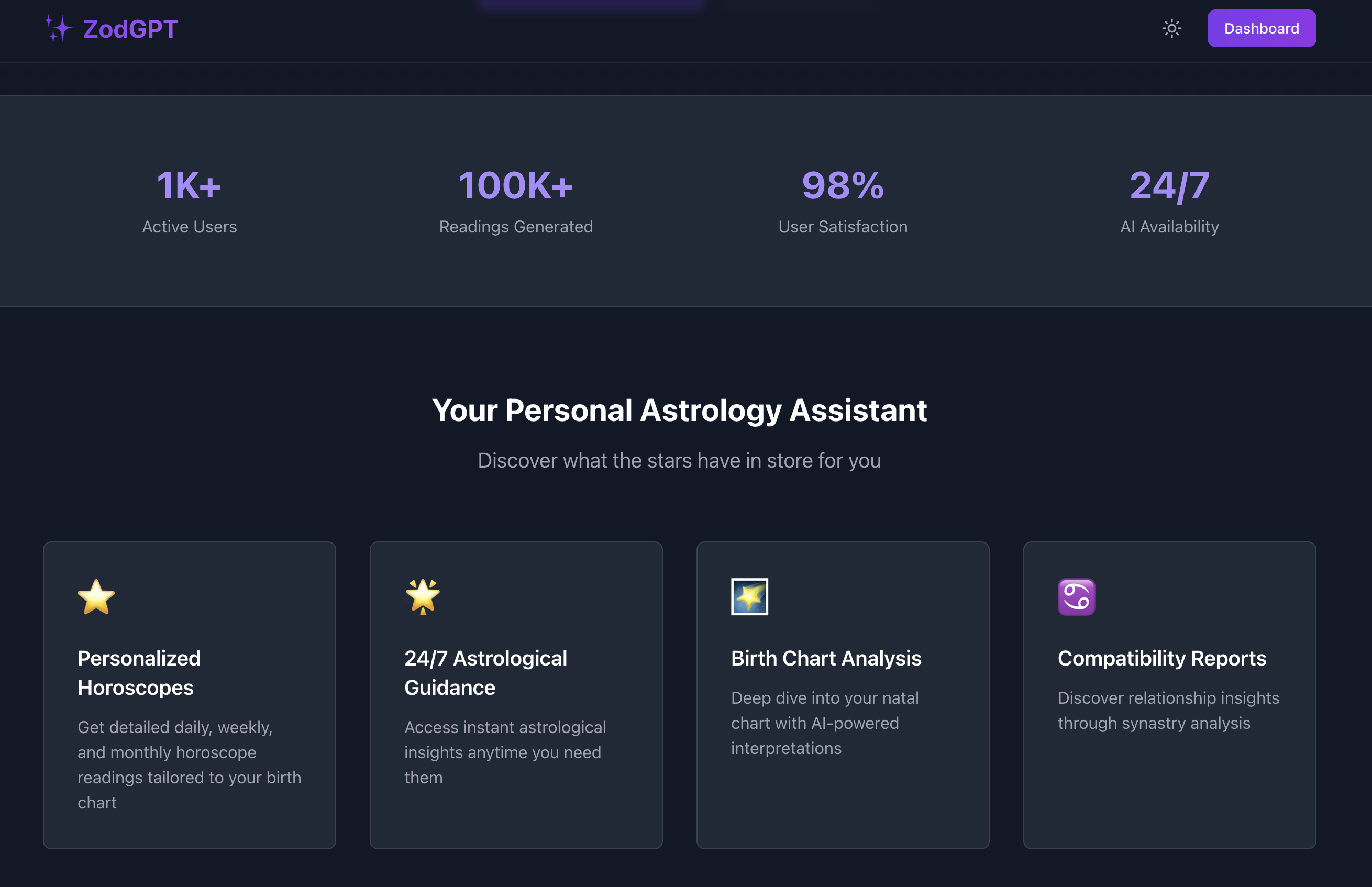Select the Personalized Horoscopes card title

[x=139, y=673]
